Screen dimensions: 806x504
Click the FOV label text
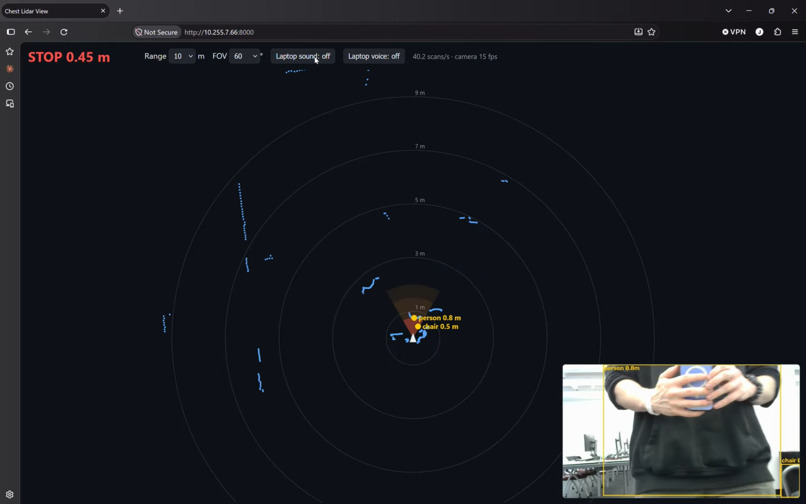(x=219, y=56)
